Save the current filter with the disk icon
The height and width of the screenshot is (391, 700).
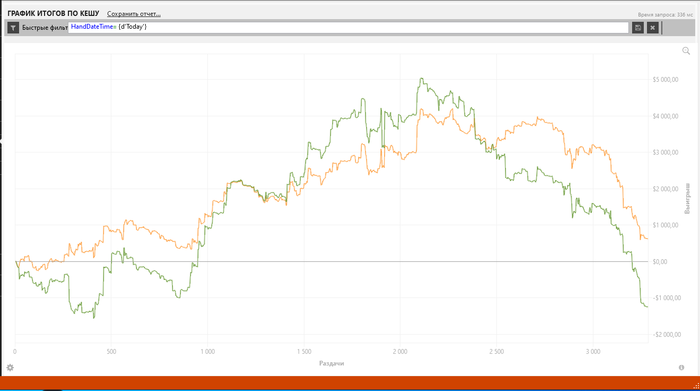pos(638,28)
